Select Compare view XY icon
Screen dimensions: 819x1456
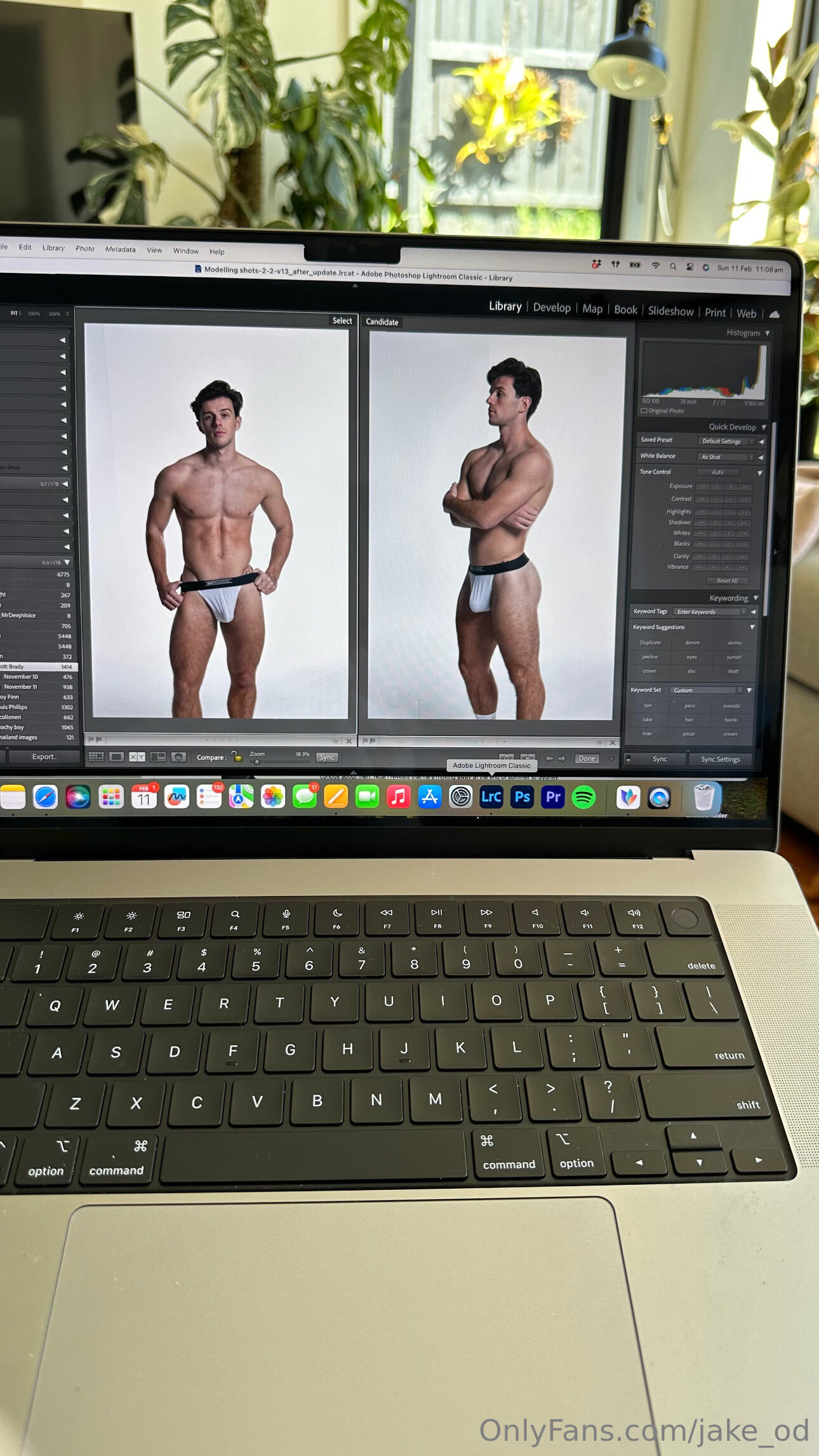(137, 757)
